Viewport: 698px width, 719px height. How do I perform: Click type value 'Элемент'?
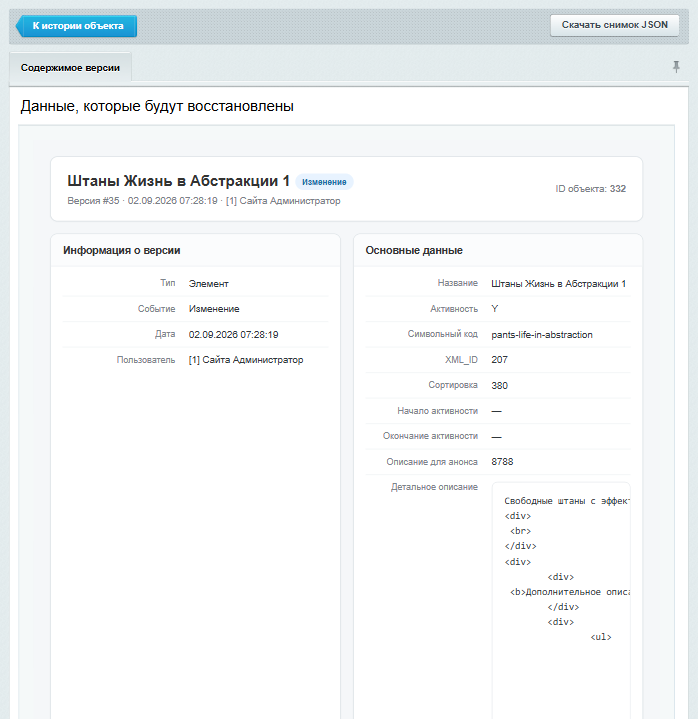tap(209, 284)
